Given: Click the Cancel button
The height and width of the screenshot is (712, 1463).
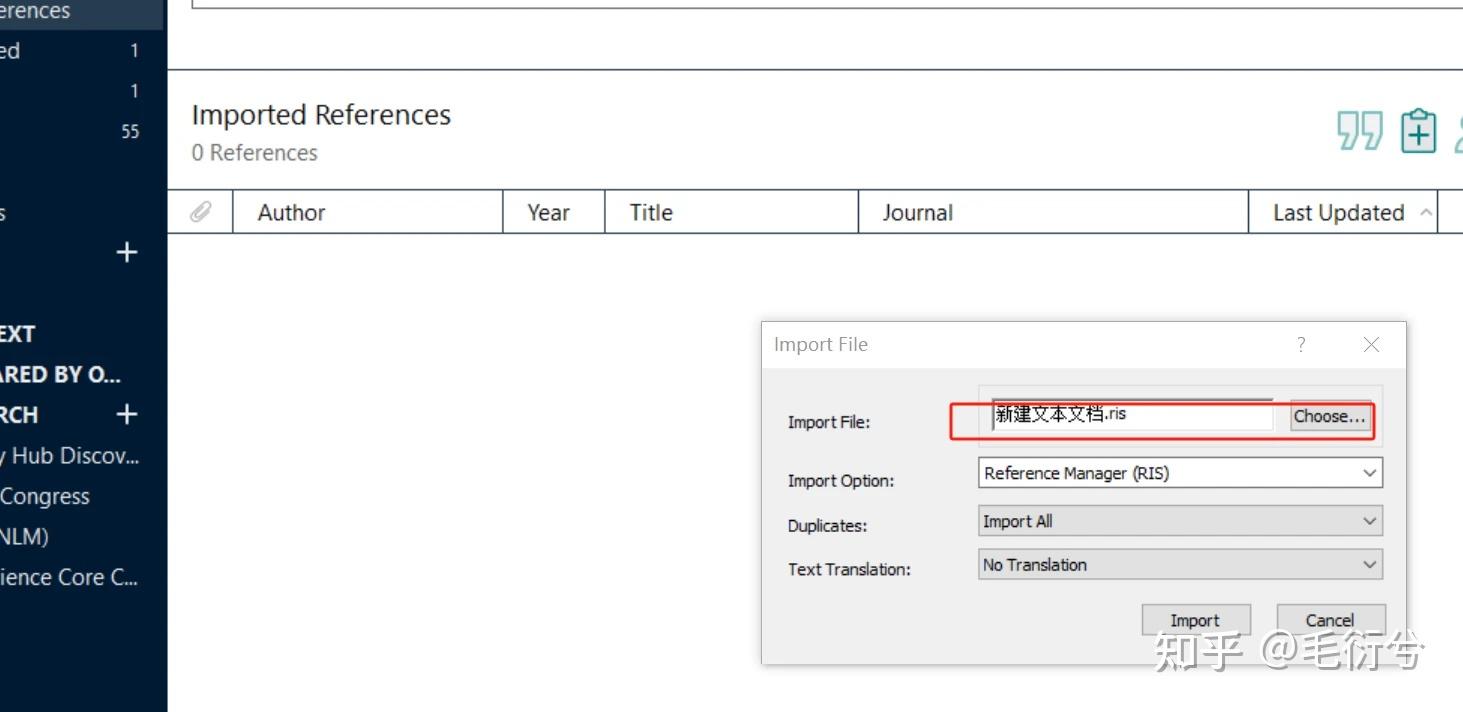Looking at the screenshot, I should 1330,620.
